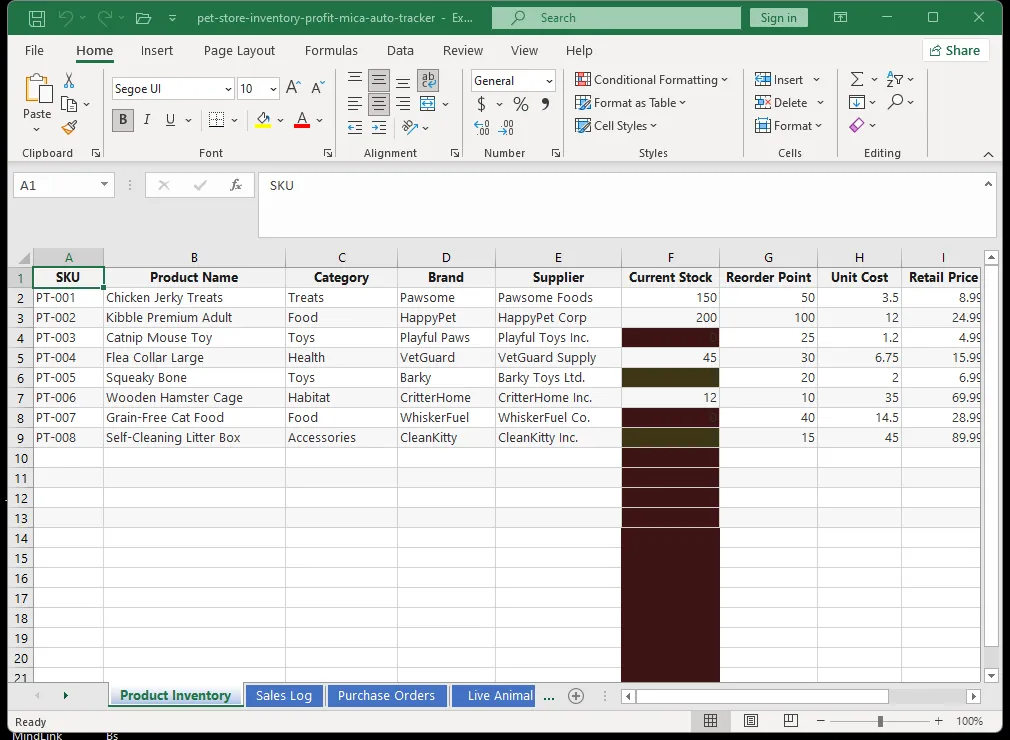Click the Clear eraser icon

pyautogui.click(x=857, y=125)
